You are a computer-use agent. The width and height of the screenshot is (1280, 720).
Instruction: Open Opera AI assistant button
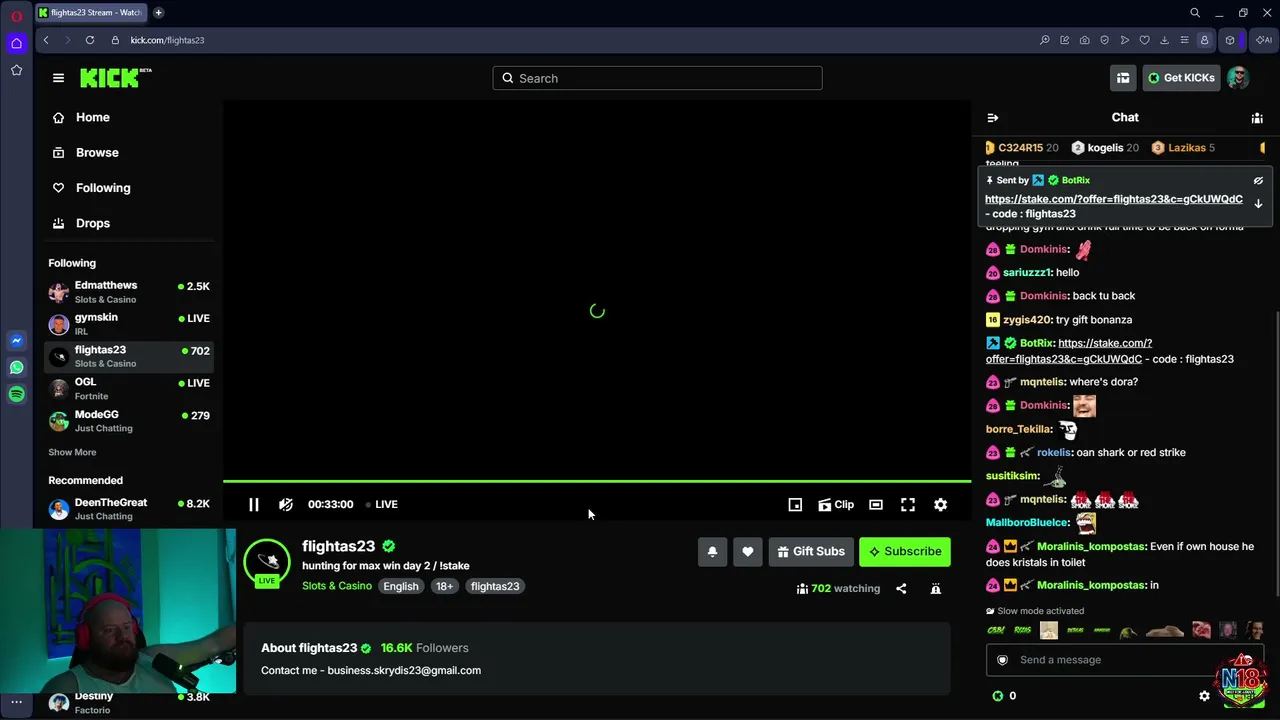click(x=1264, y=40)
